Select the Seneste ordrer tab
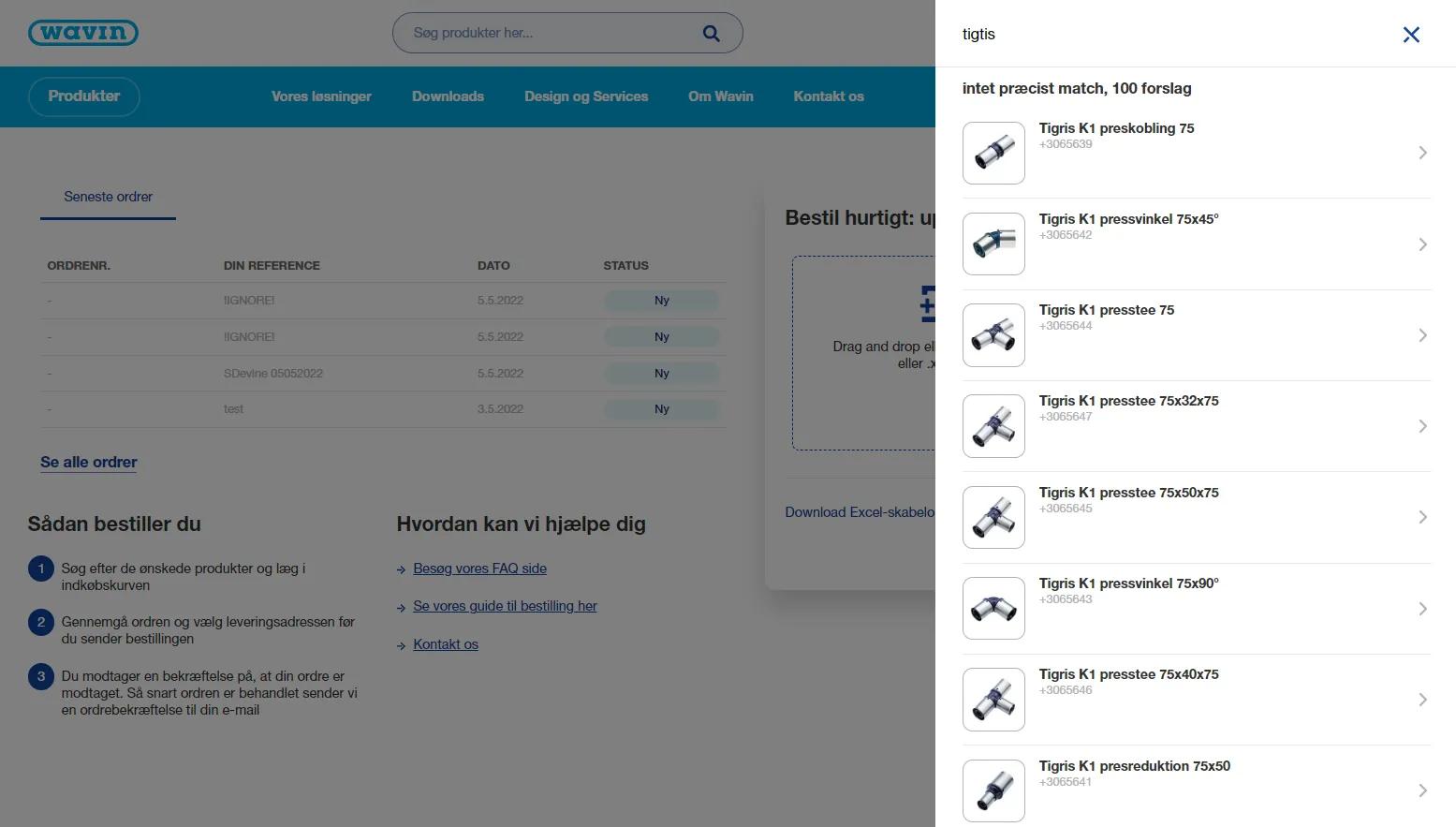Viewport: 1456px width, 827px height. pos(108,198)
